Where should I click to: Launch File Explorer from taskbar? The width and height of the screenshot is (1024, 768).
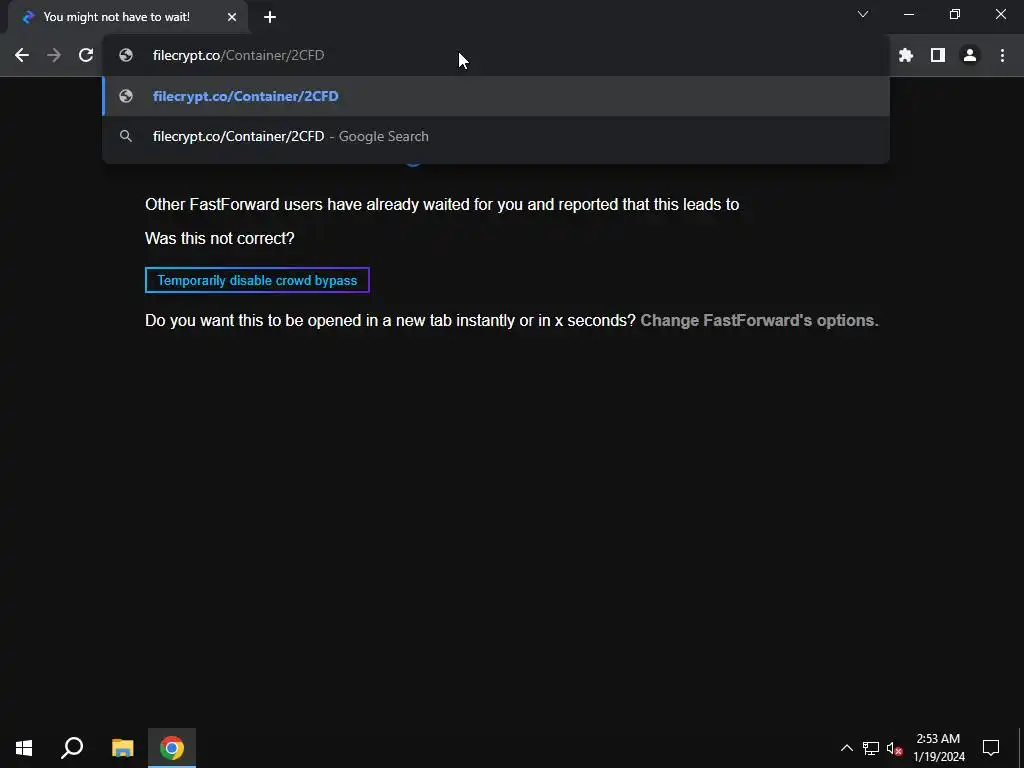click(x=122, y=748)
